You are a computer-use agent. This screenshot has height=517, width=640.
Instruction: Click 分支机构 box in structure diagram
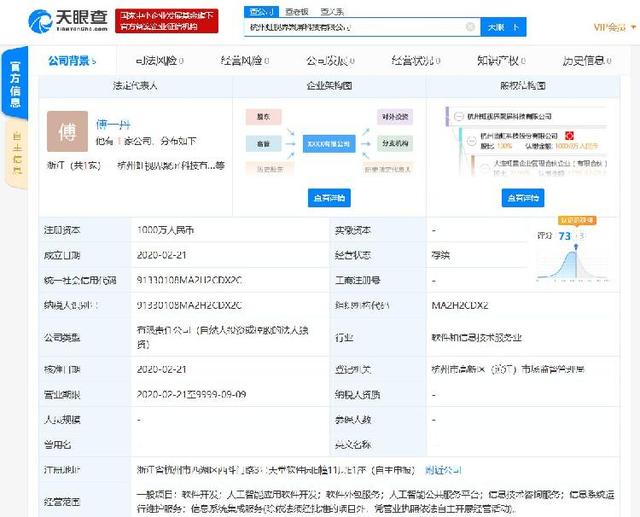395,144
